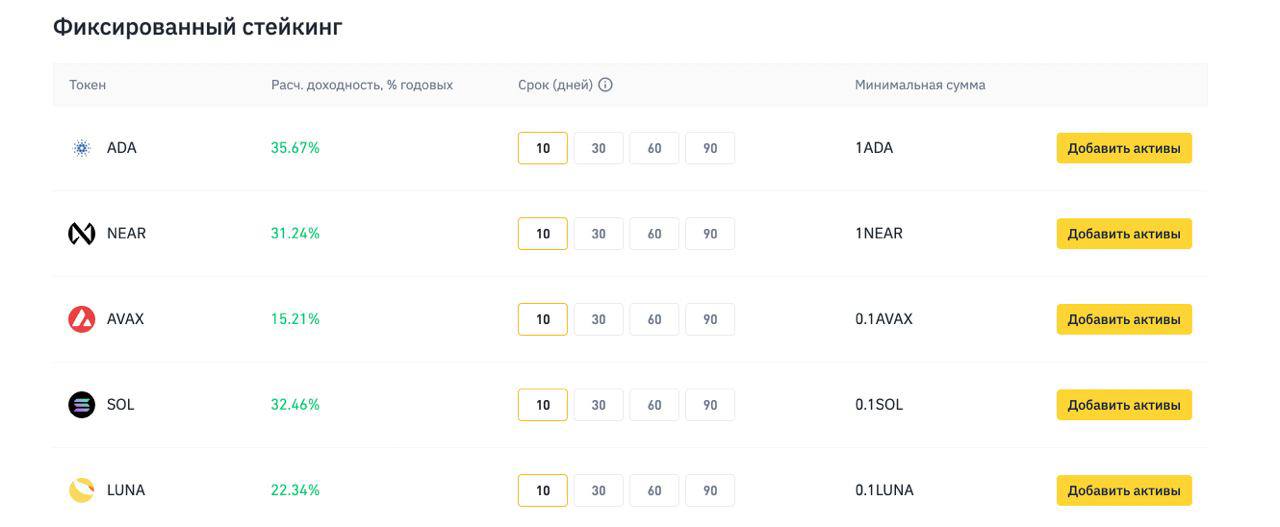Click the ADA token icon
The height and width of the screenshot is (527, 1280).
coord(82,148)
